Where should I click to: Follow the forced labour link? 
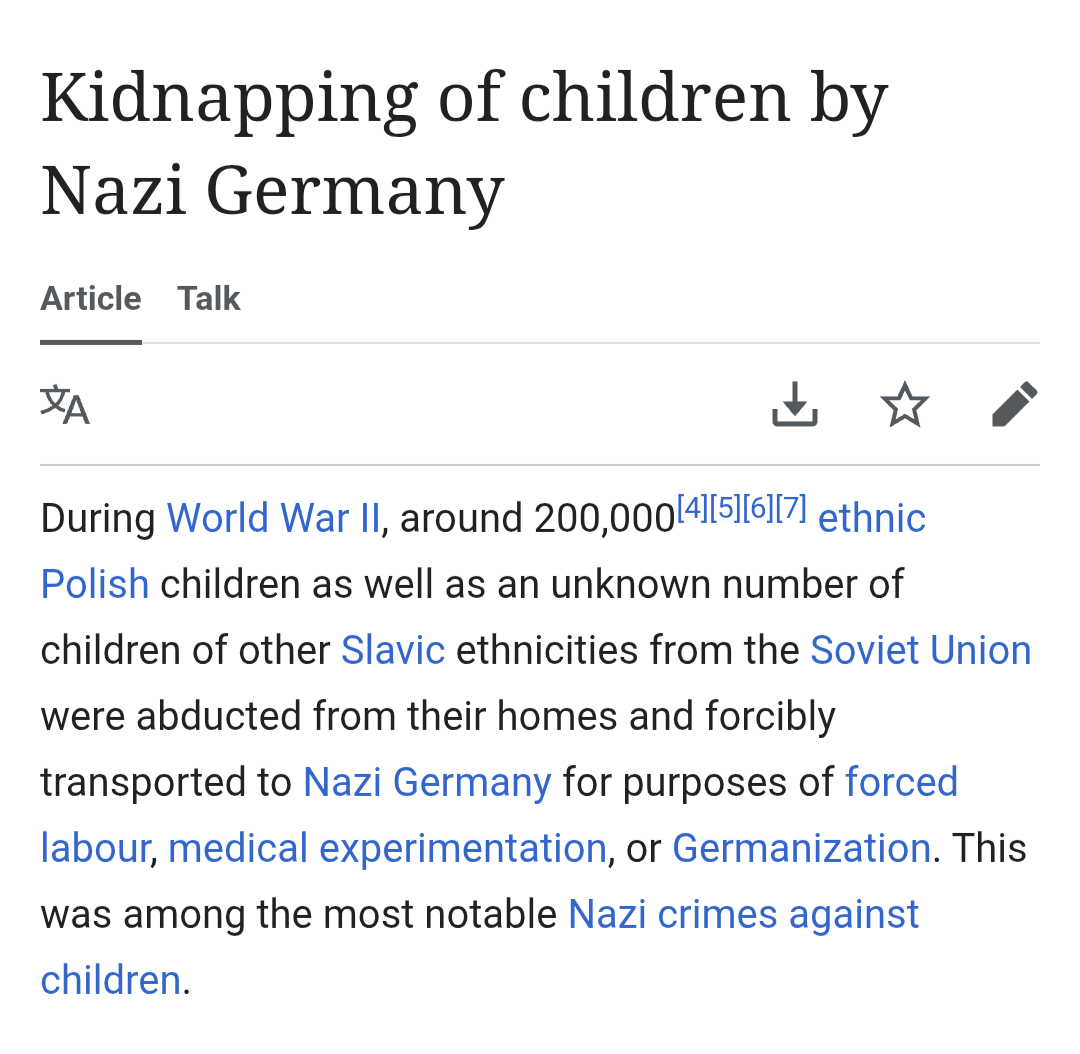901,782
